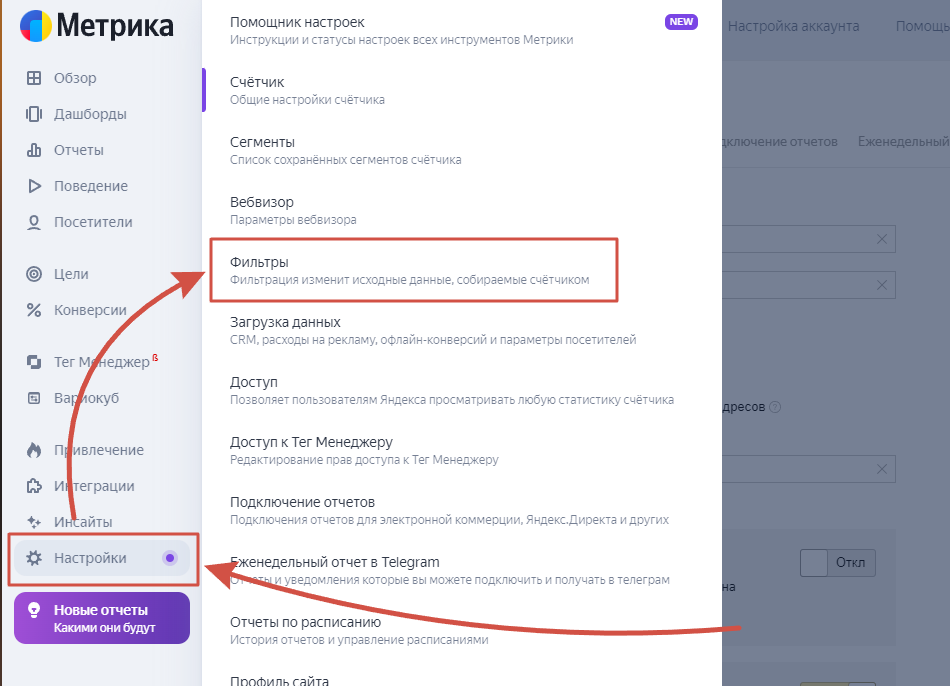Image resolution: width=950 pixels, height=686 pixels.
Task: Open Настройка аккаунта link at top
Action: click(x=793, y=26)
